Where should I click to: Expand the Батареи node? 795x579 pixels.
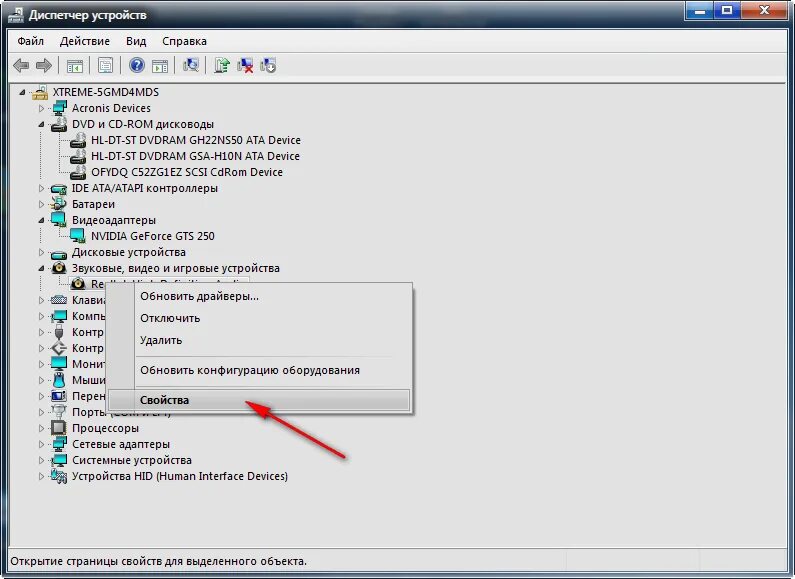tap(41, 204)
